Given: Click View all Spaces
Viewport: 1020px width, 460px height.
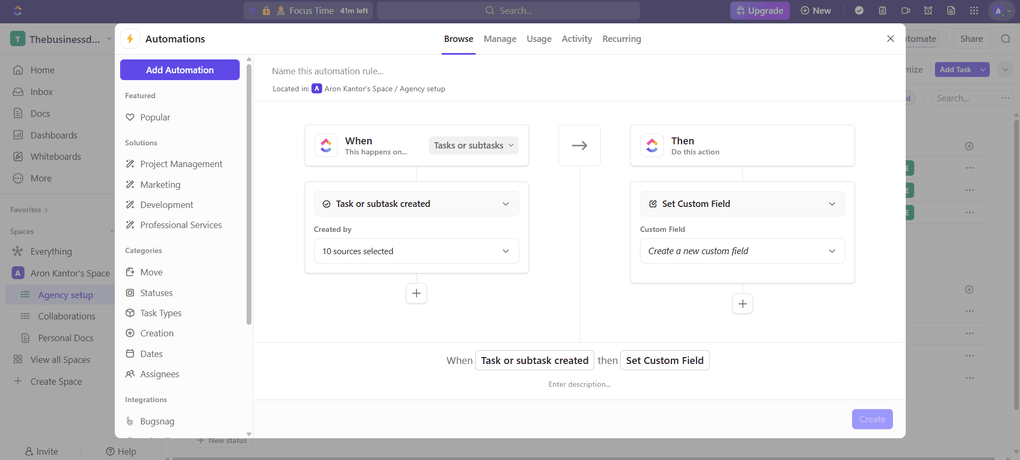Looking at the screenshot, I should [60, 360].
